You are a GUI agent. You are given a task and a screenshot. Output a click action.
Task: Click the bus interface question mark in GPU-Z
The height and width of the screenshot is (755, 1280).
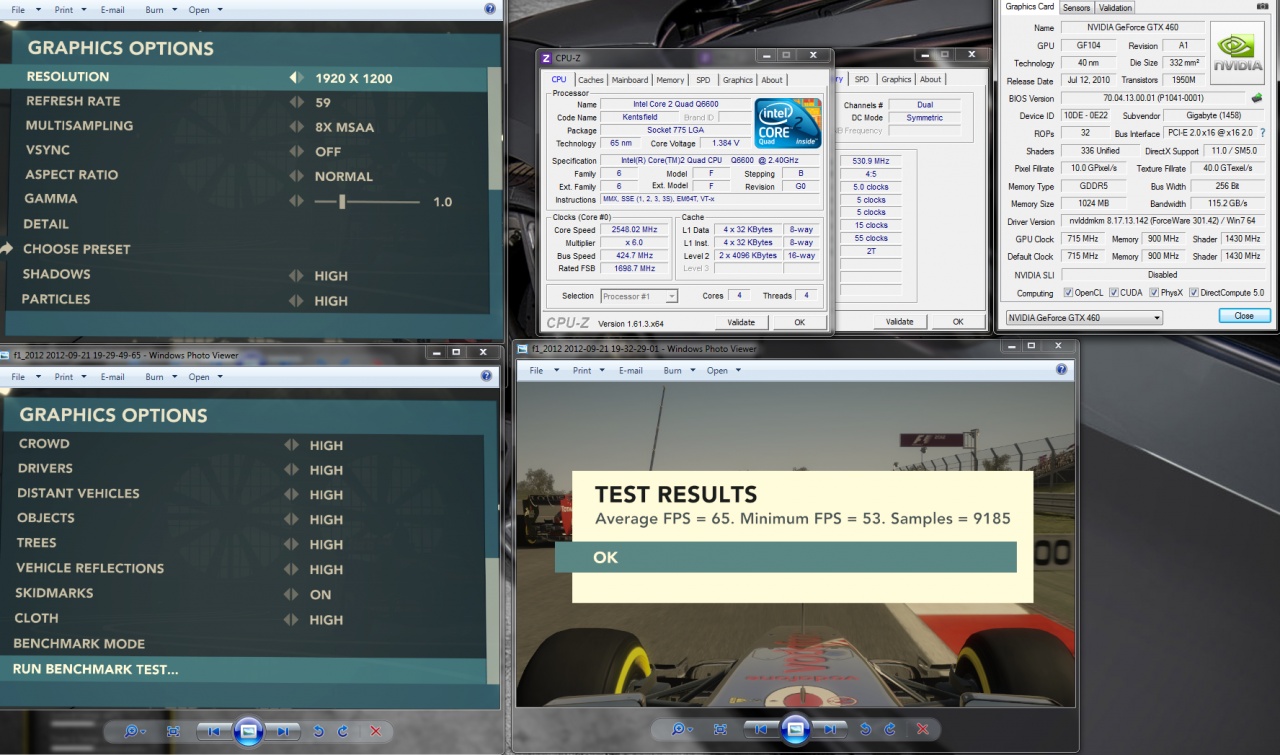1263,133
